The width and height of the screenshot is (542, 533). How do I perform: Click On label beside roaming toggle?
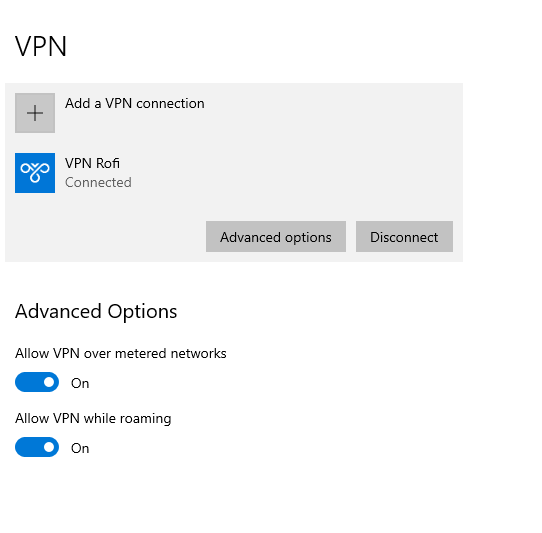pos(80,448)
